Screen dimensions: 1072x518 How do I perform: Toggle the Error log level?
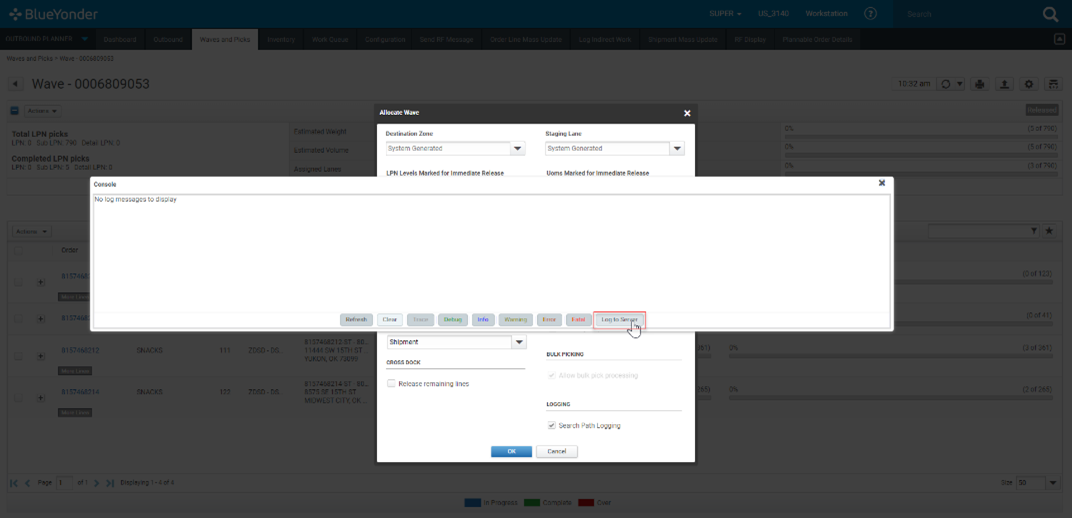(549, 320)
